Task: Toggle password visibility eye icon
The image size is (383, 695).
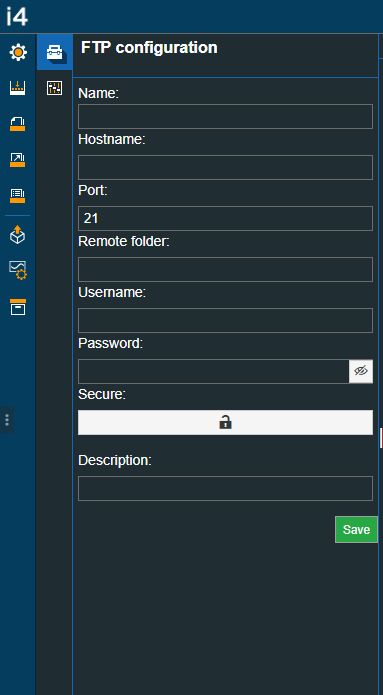Action: [x=361, y=371]
